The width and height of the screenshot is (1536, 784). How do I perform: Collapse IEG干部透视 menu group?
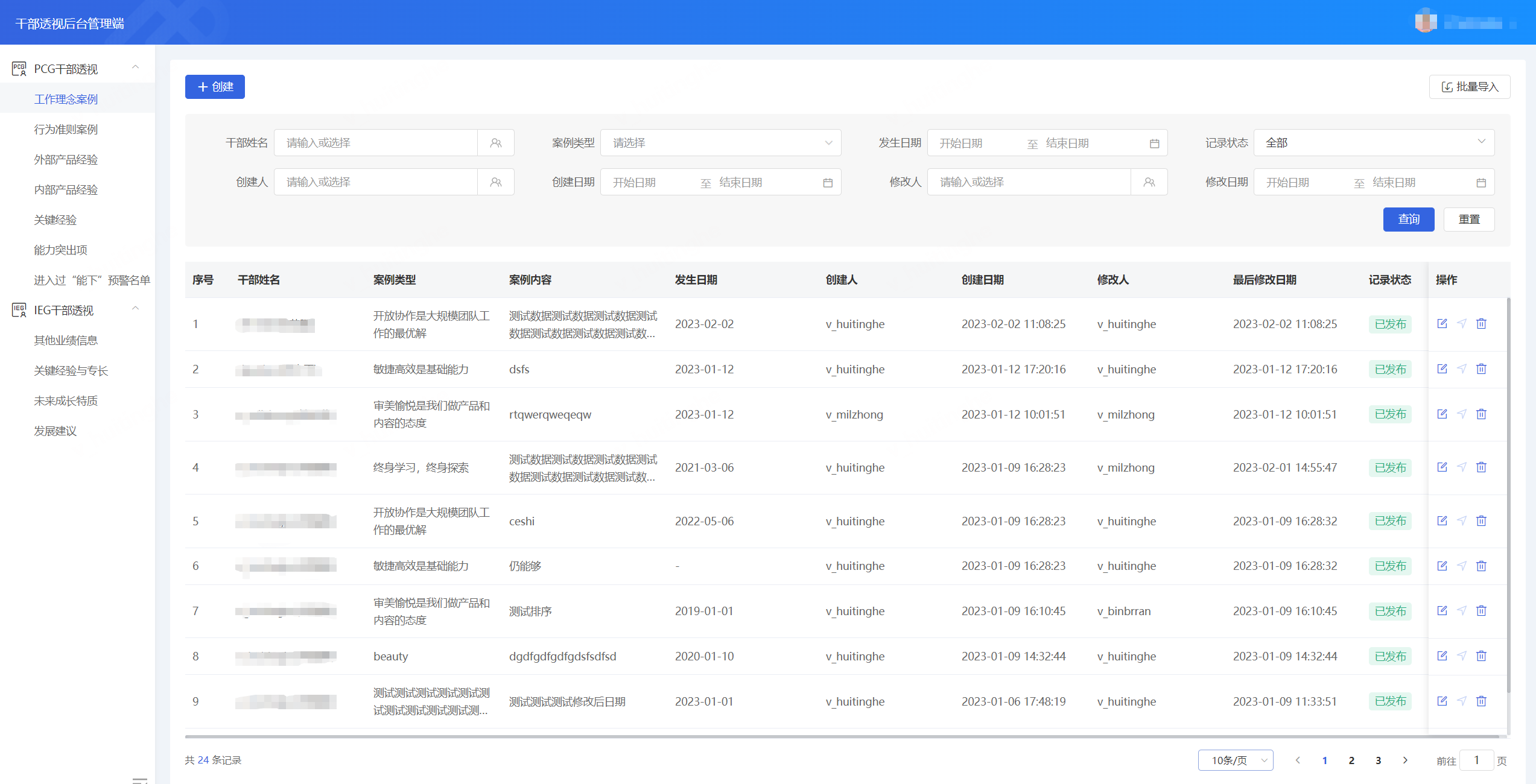pos(136,309)
